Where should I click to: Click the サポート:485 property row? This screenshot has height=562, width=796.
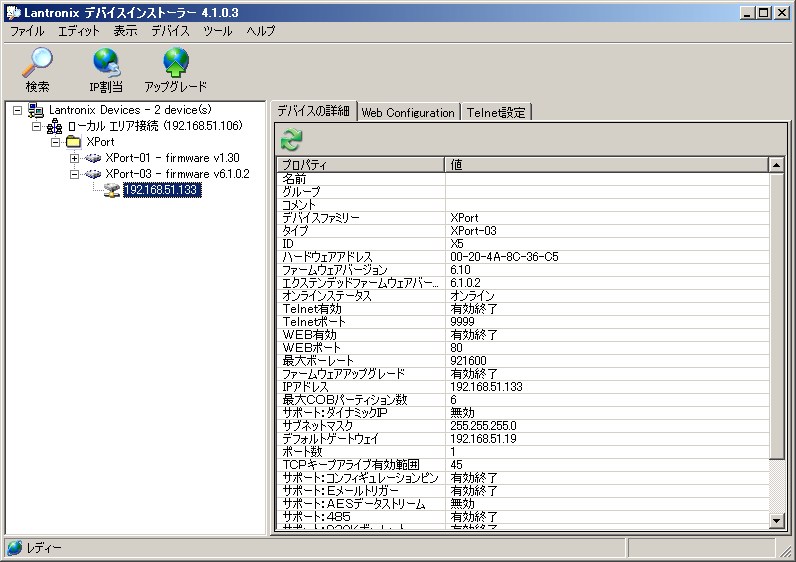pyautogui.click(x=523, y=517)
